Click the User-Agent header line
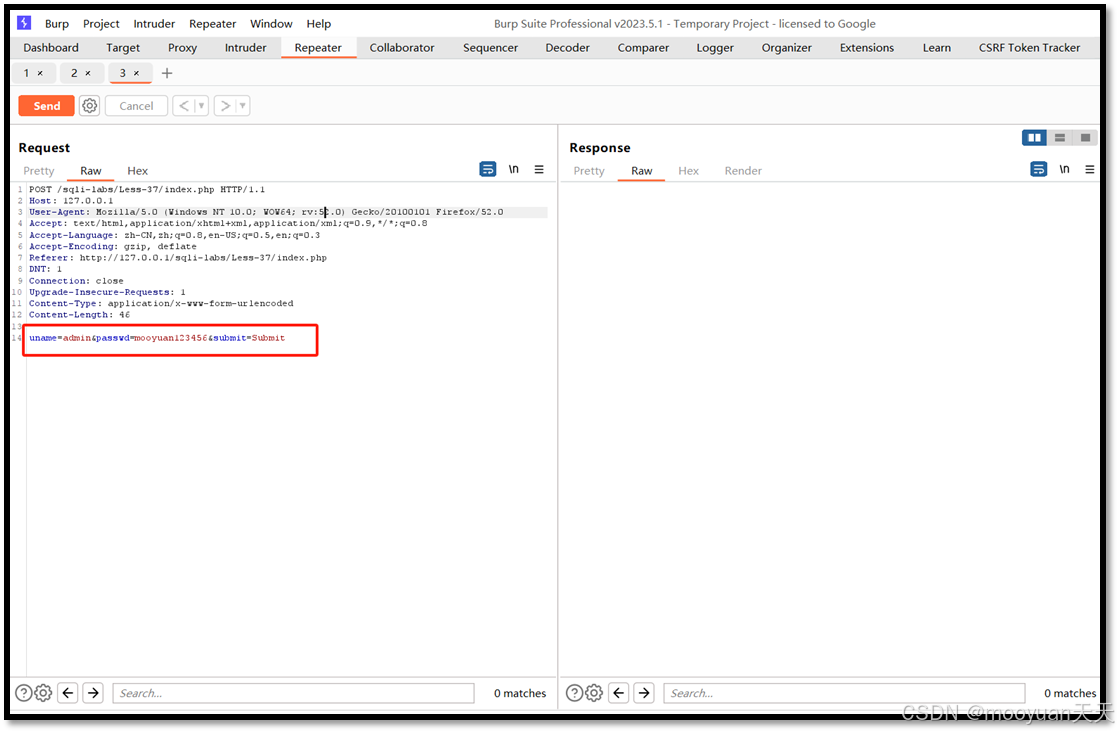The width and height of the screenshot is (1119, 733). point(266,212)
